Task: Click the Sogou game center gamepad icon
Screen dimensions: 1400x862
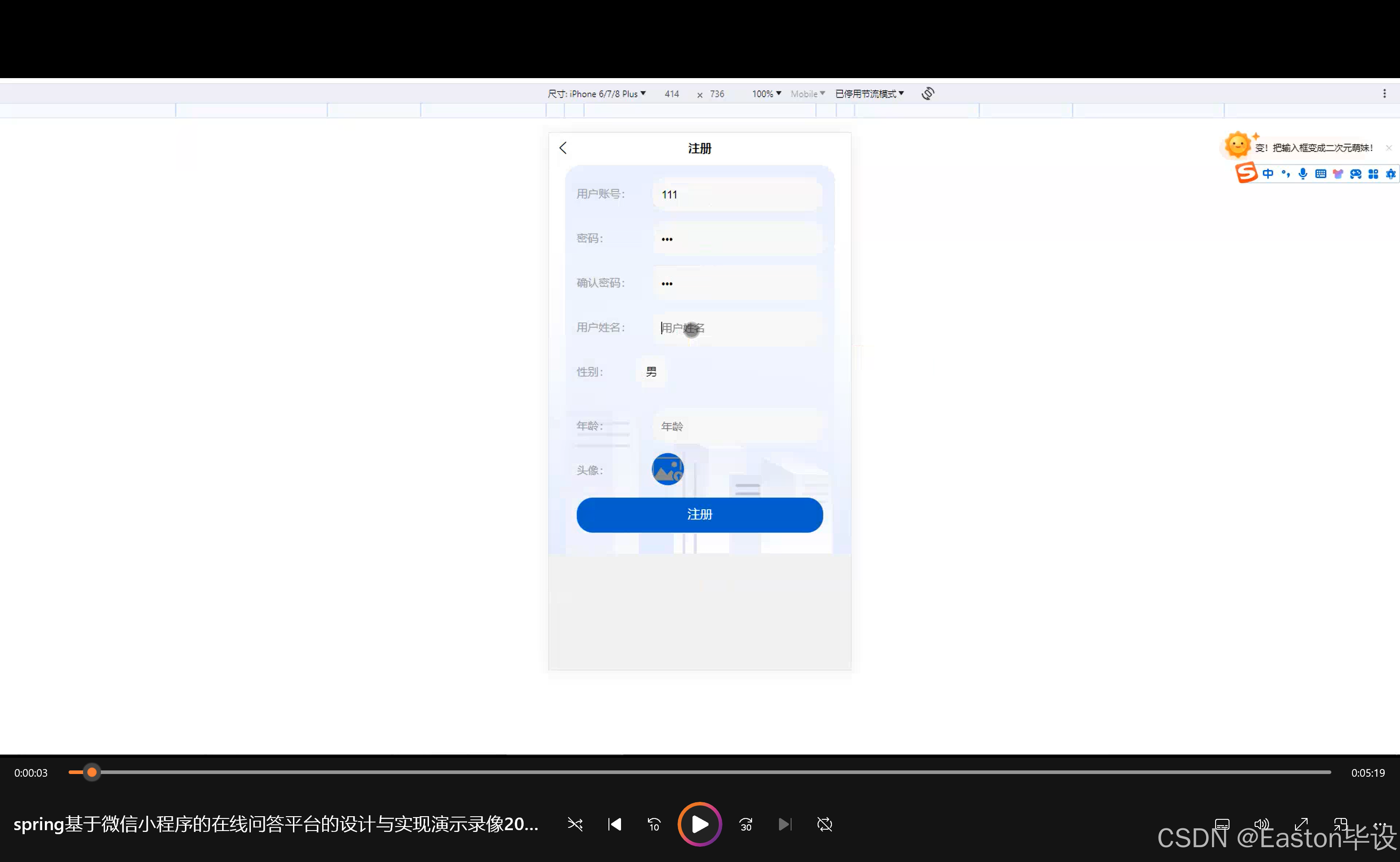Action: pos(1356,174)
